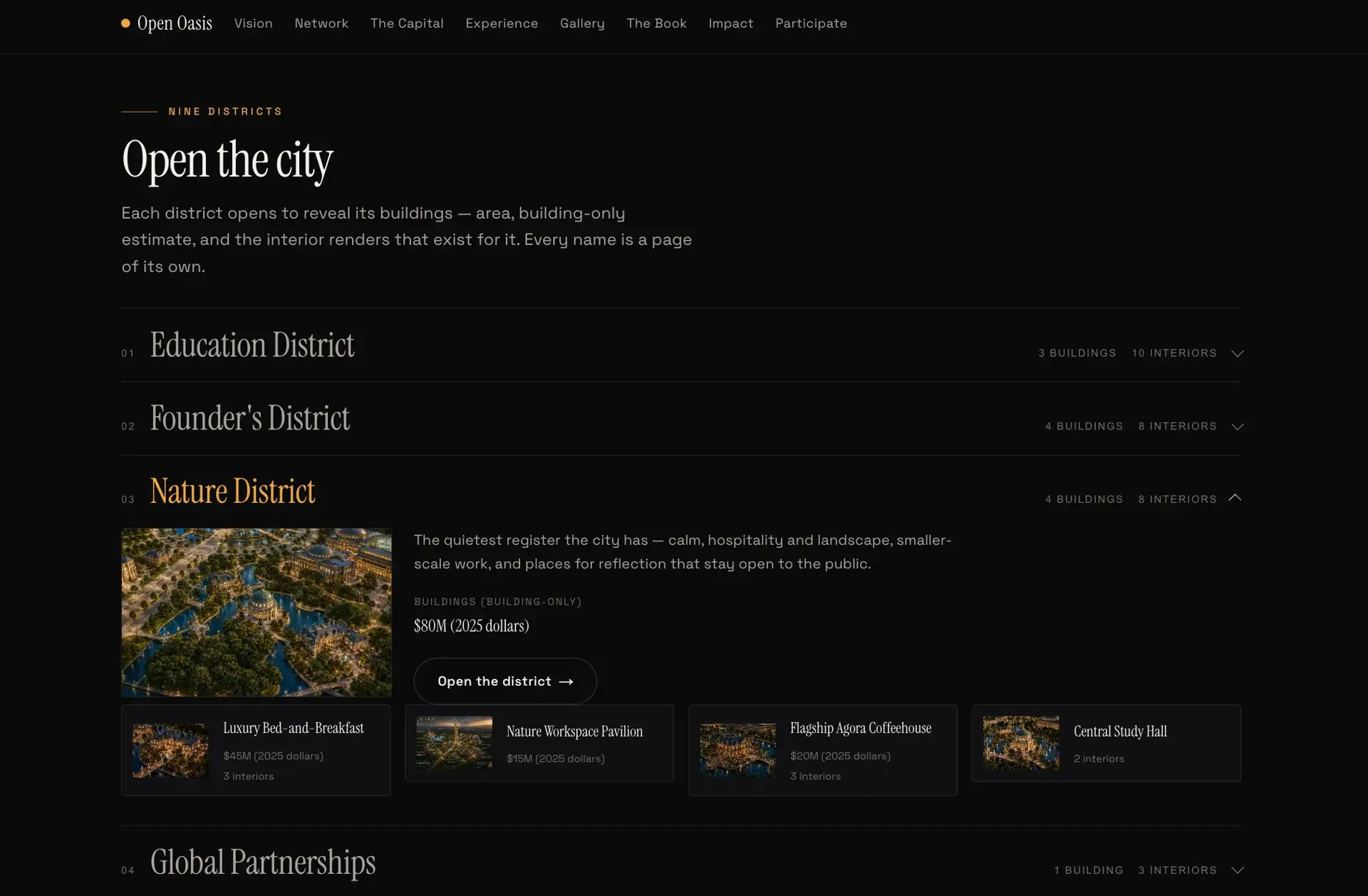Open the Flagship Agora Coffeehouse card title
The width and height of the screenshot is (1368, 896).
tap(861, 728)
